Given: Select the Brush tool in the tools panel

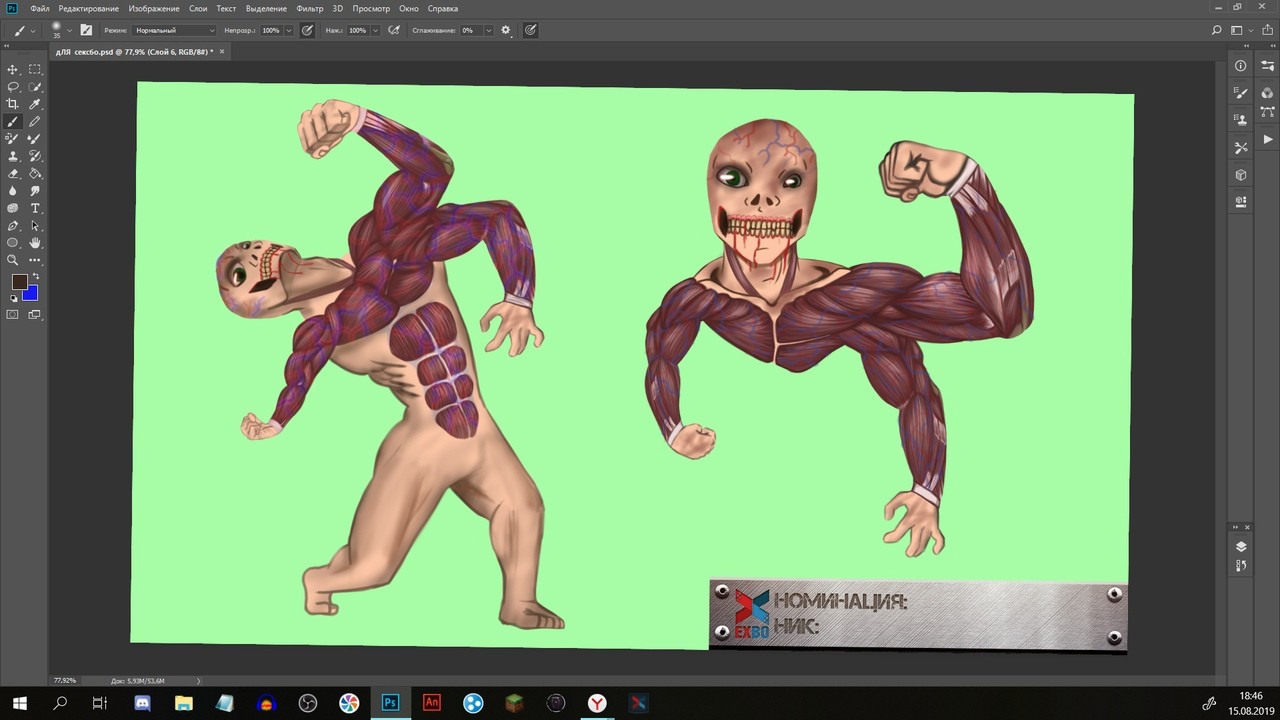Looking at the screenshot, I should point(13,122).
